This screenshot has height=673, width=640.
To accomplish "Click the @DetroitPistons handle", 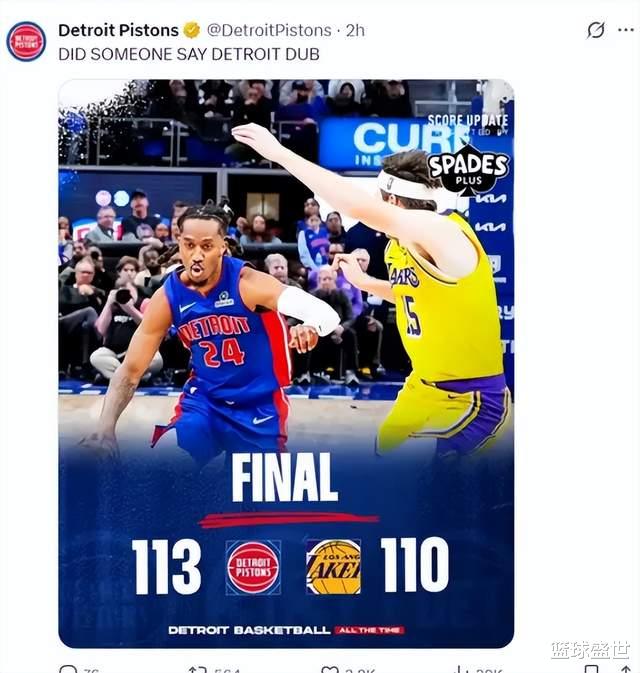I will 269,30.
